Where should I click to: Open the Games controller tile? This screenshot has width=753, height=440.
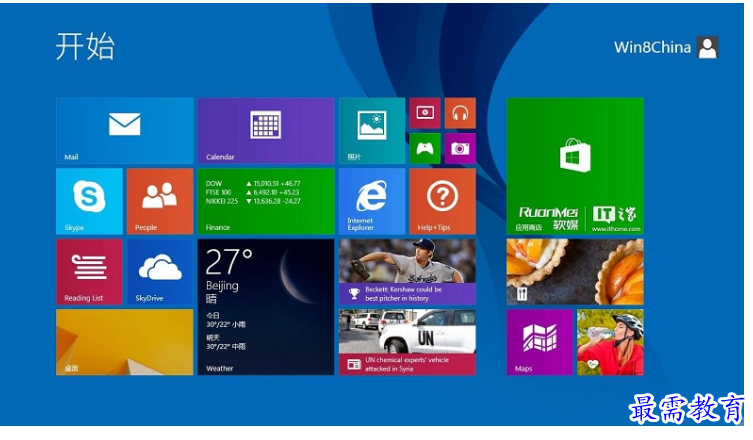coord(425,148)
